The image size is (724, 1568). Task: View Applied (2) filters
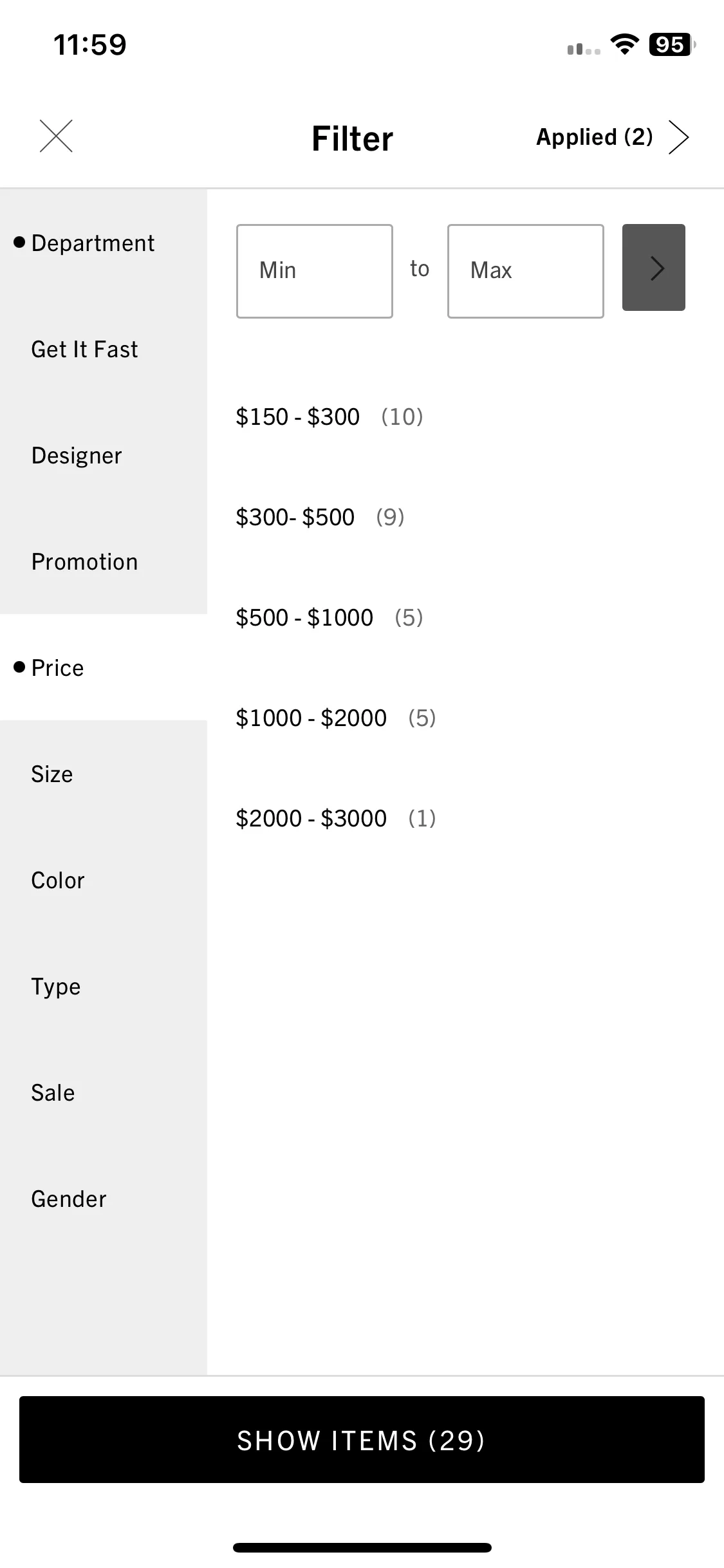595,137
